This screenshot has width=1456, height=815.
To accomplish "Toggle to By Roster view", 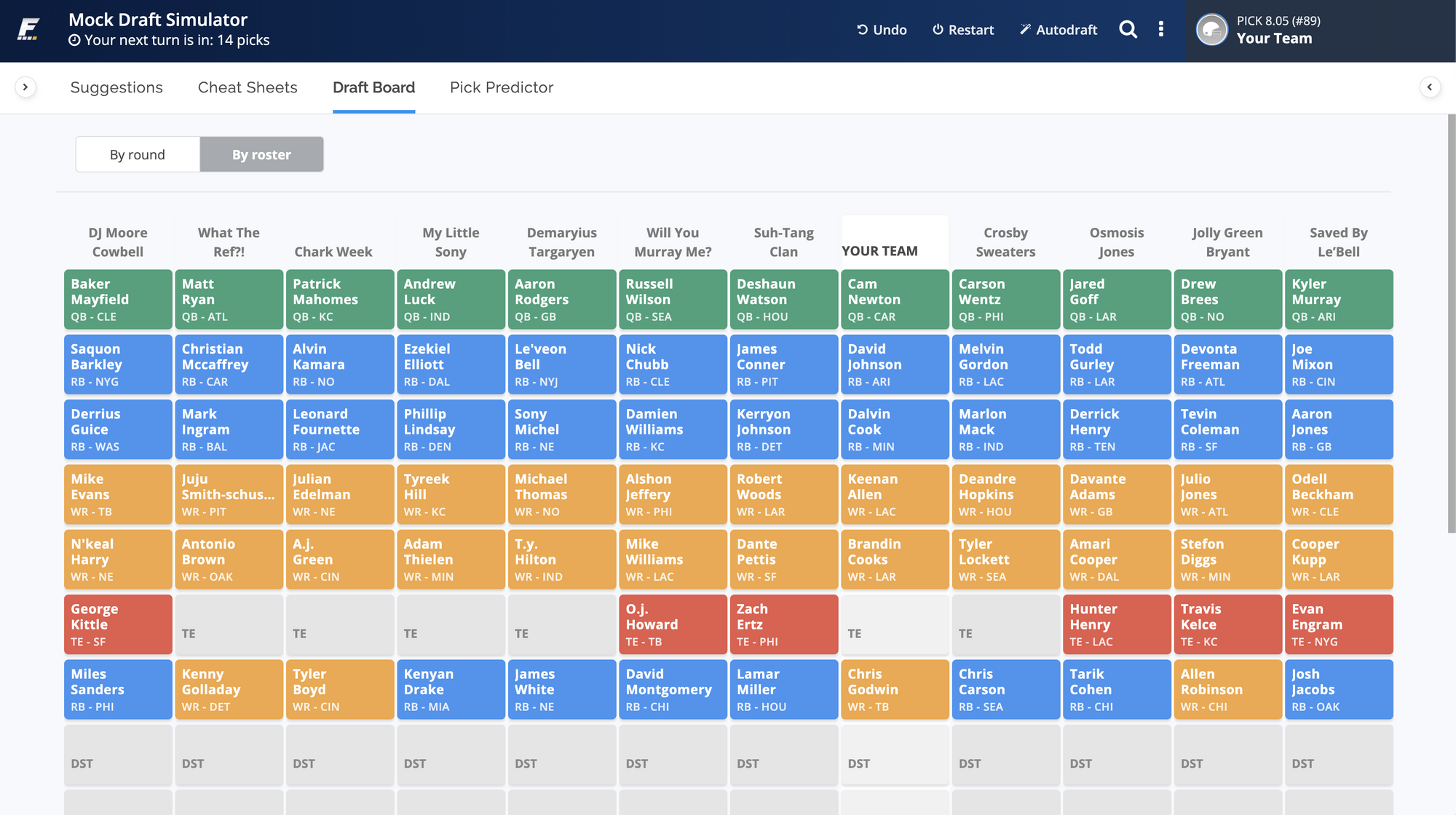I will click(261, 153).
